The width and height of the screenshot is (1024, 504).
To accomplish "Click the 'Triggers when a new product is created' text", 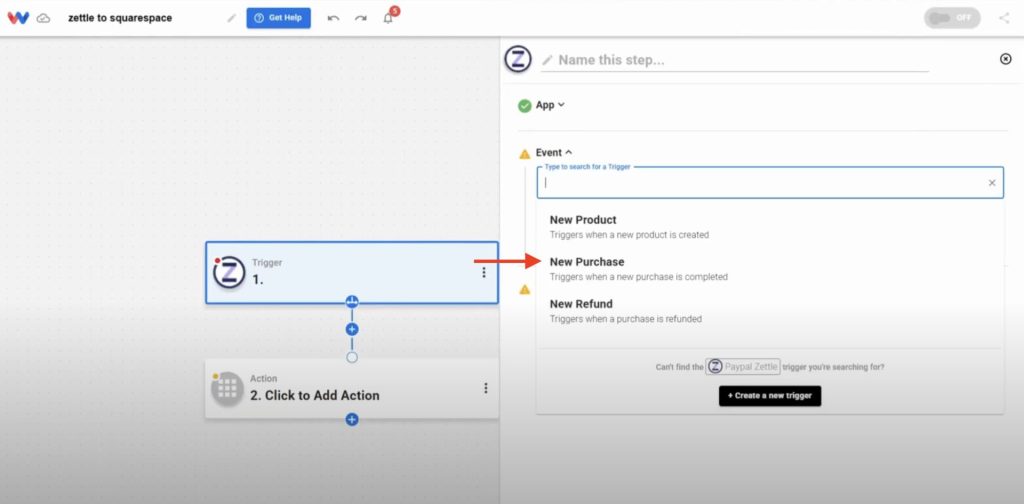I will coord(629,235).
